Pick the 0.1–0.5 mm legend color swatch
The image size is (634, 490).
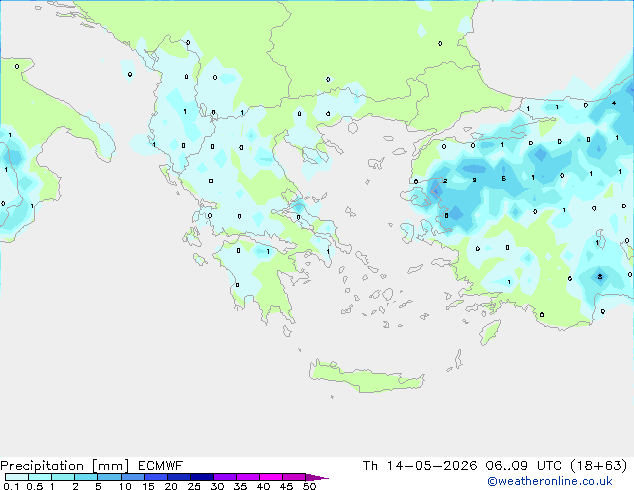(17, 477)
